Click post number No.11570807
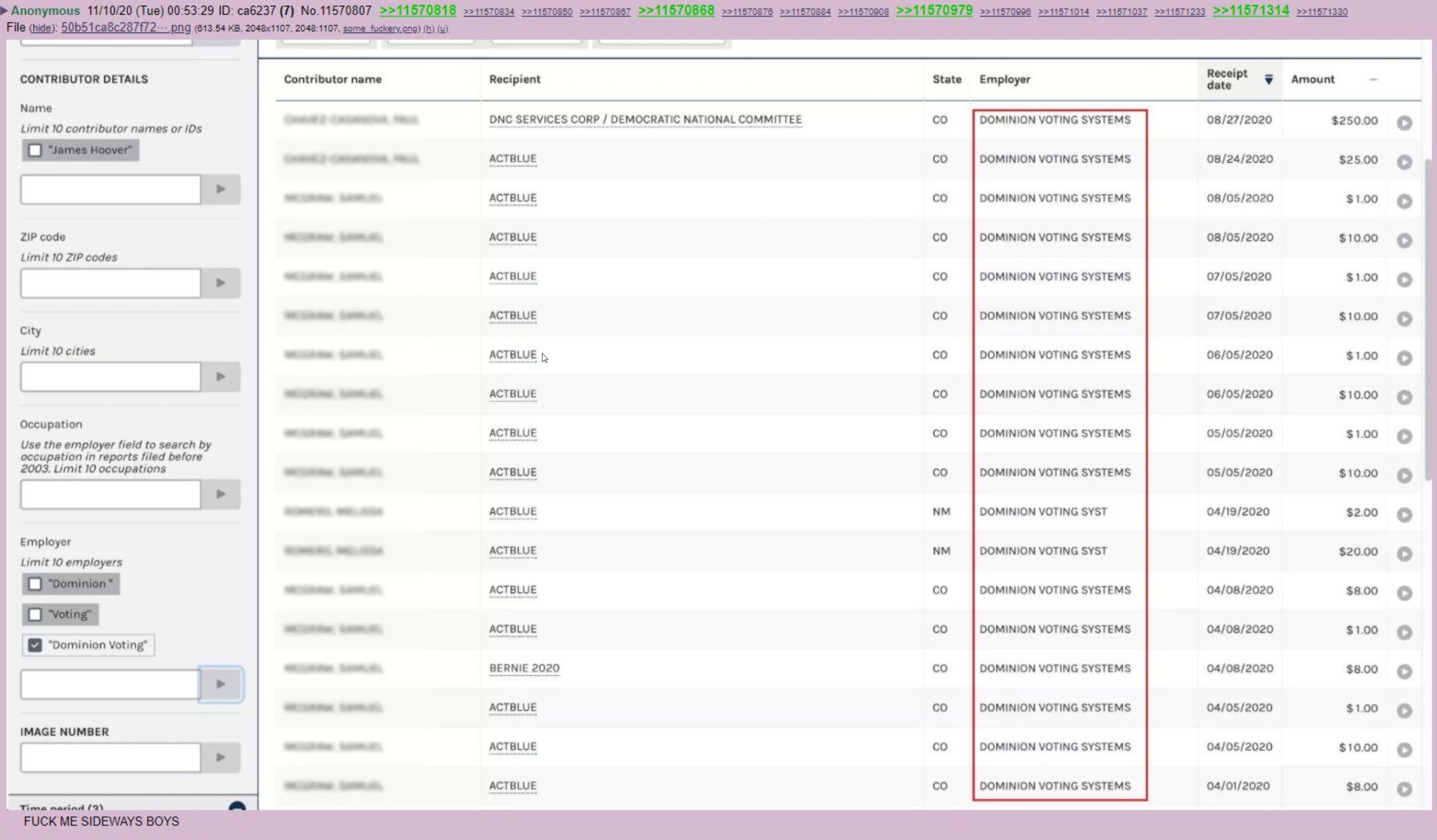 coord(336,10)
